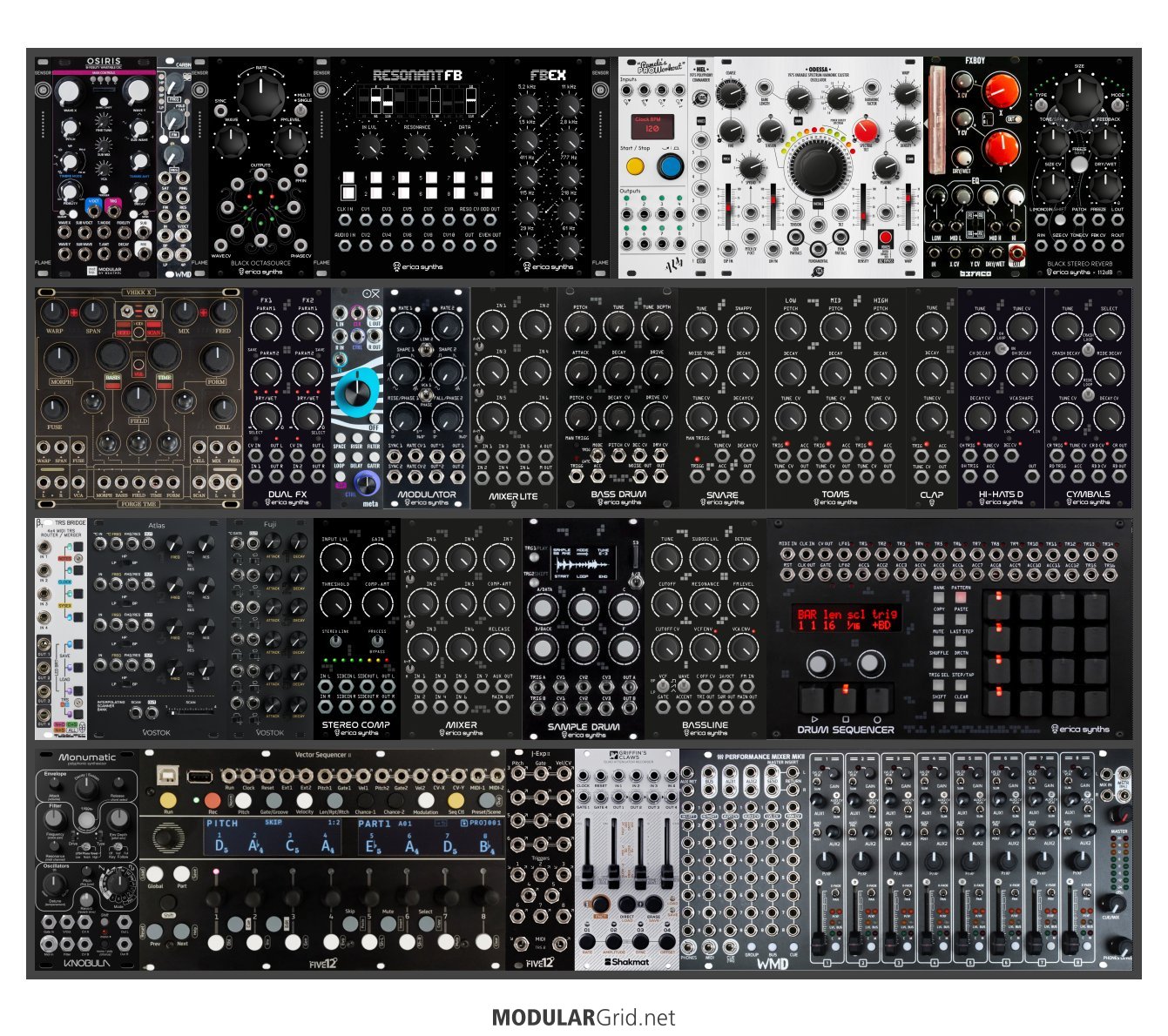Select the Pitch button on Vector Sequencer
This screenshot has height=1036, width=1168.
point(244,800)
